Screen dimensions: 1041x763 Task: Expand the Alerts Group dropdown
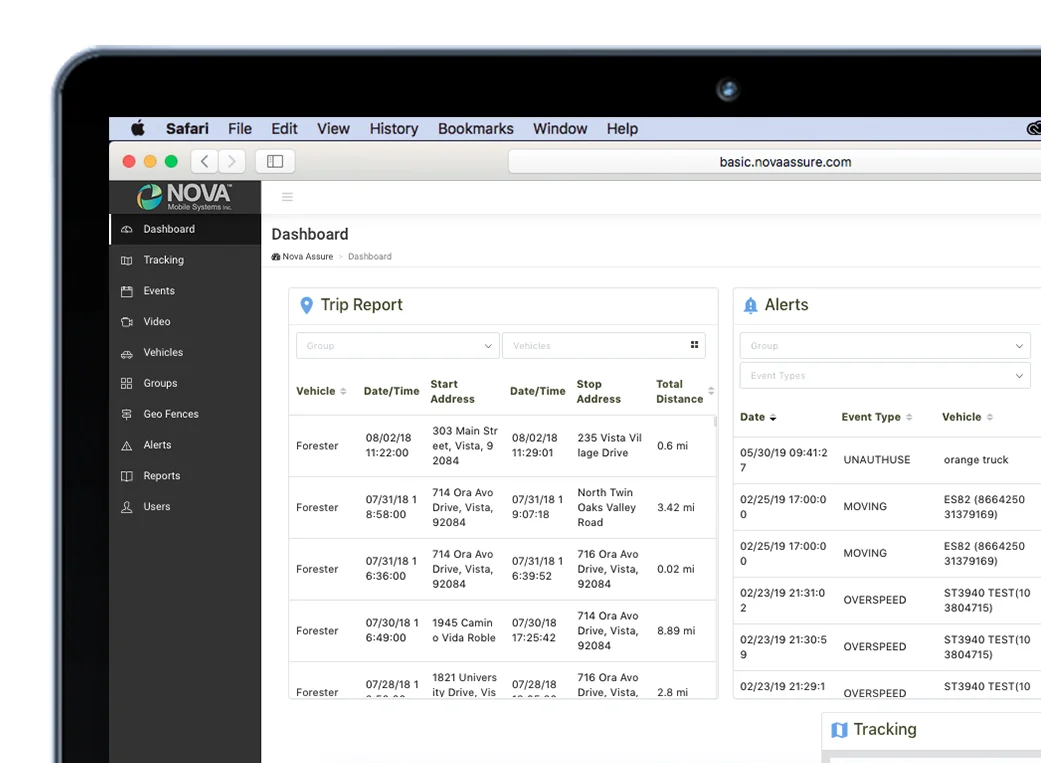pyautogui.click(x=885, y=345)
